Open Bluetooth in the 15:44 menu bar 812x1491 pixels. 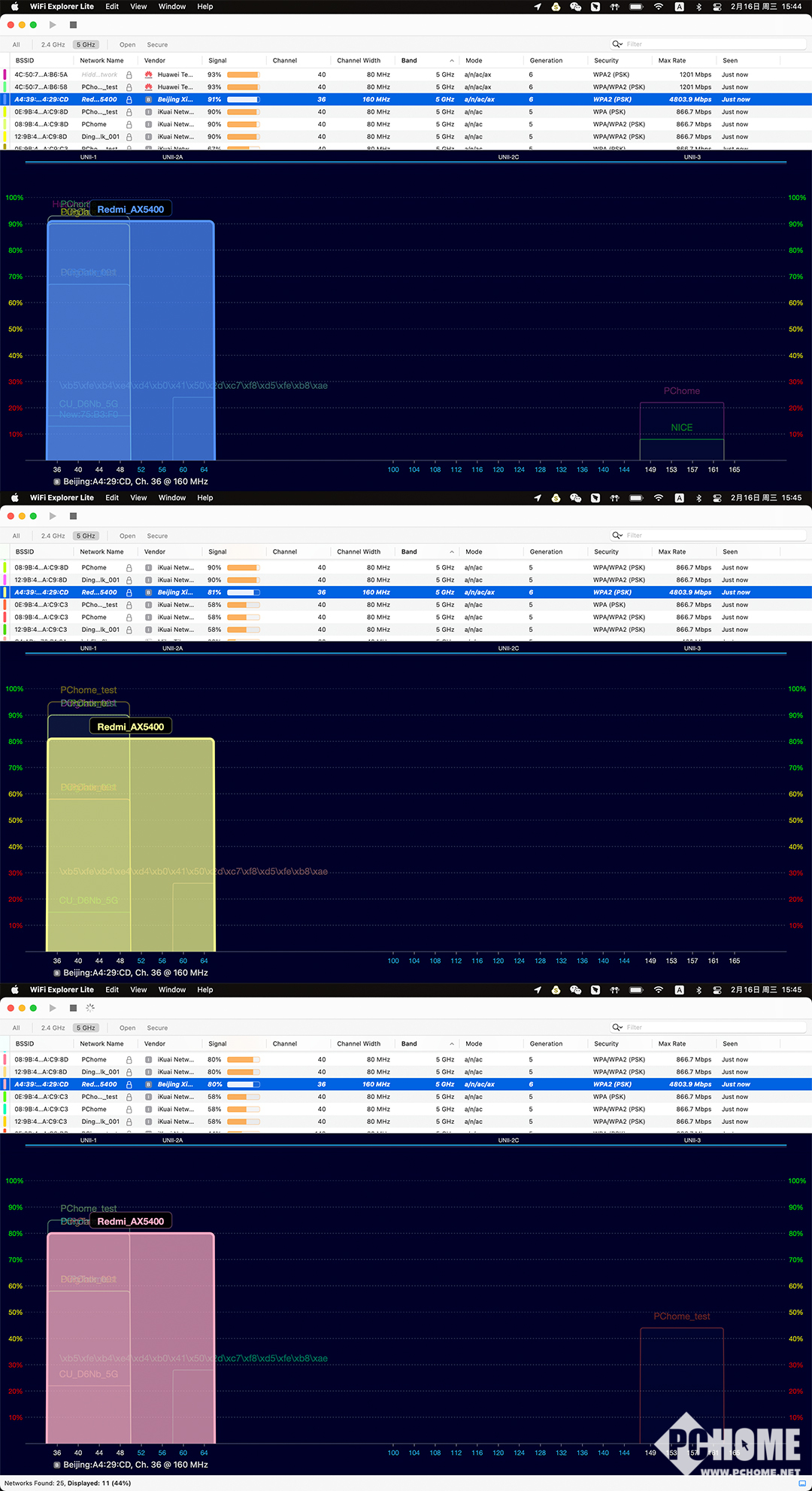698,6
